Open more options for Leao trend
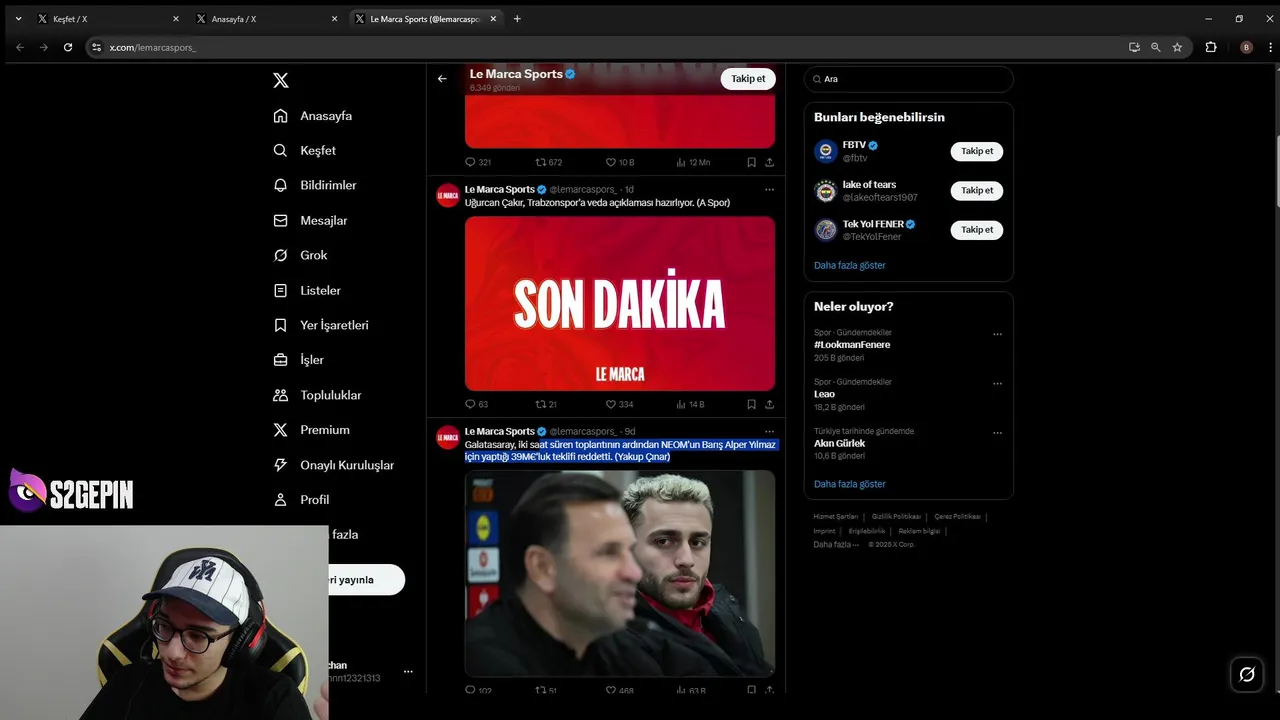 tap(997, 383)
